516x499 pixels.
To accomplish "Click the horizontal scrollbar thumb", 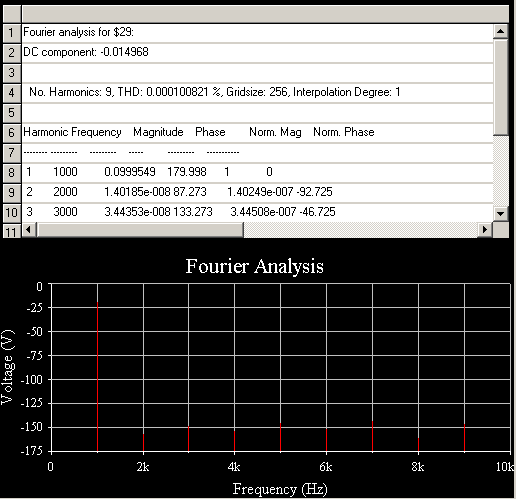I will click(x=140, y=229).
